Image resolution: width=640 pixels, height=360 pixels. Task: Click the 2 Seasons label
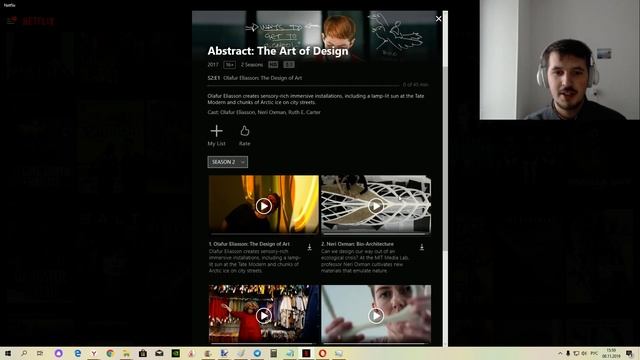252,64
